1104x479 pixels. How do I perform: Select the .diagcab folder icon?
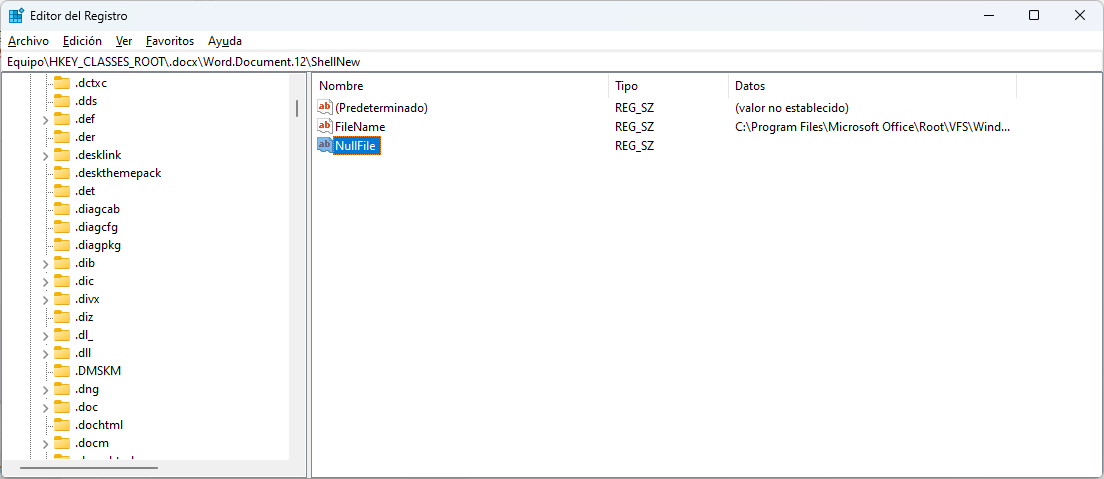click(x=63, y=209)
